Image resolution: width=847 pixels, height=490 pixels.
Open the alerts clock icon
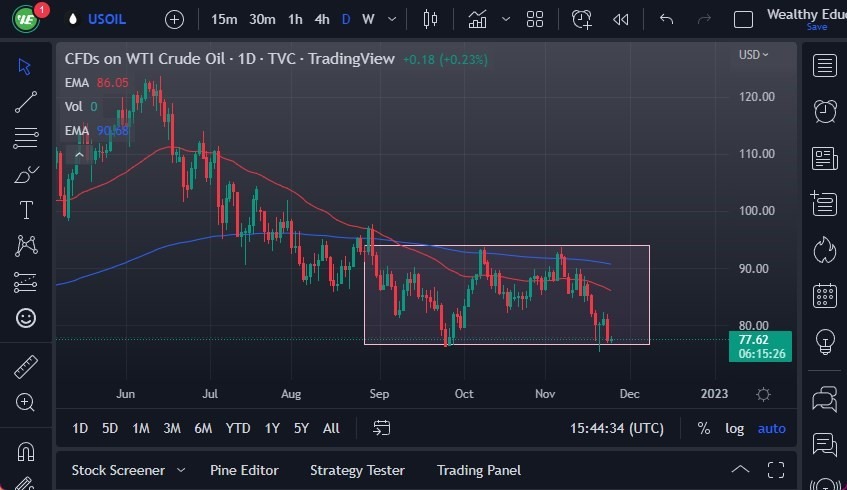(x=825, y=111)
